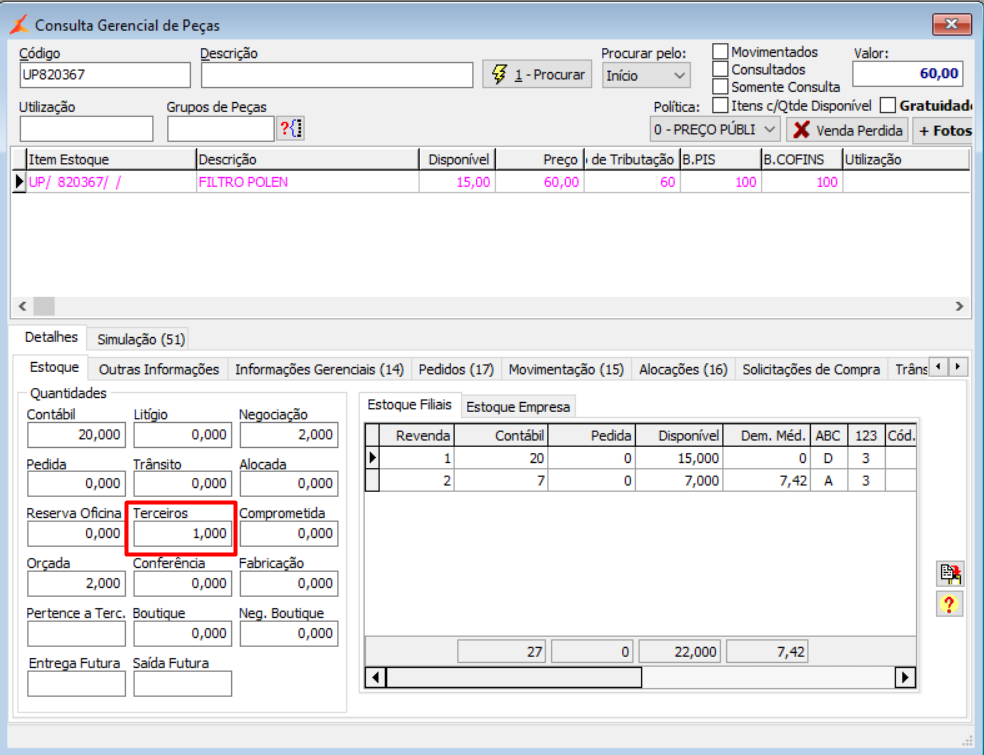The image size is (984, 755).
Task: Open the Alocações (16) tab
Action: [683, 370]
